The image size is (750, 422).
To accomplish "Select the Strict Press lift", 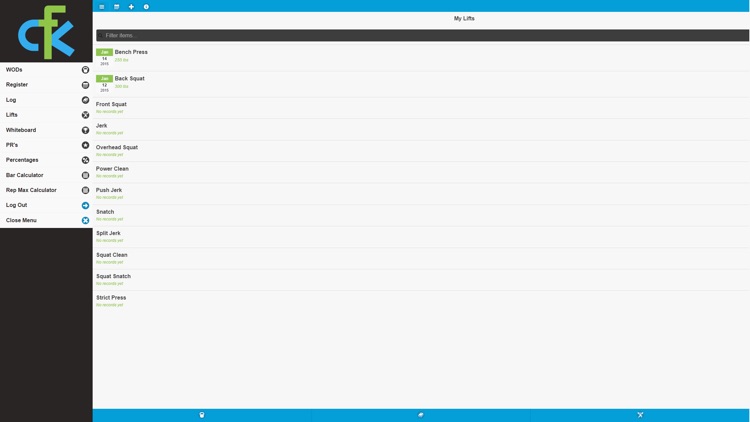I will tap(421, 301).
